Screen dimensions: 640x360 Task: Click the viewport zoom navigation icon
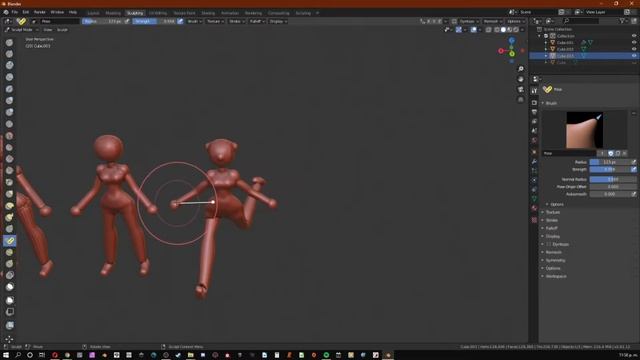[520, 69]
